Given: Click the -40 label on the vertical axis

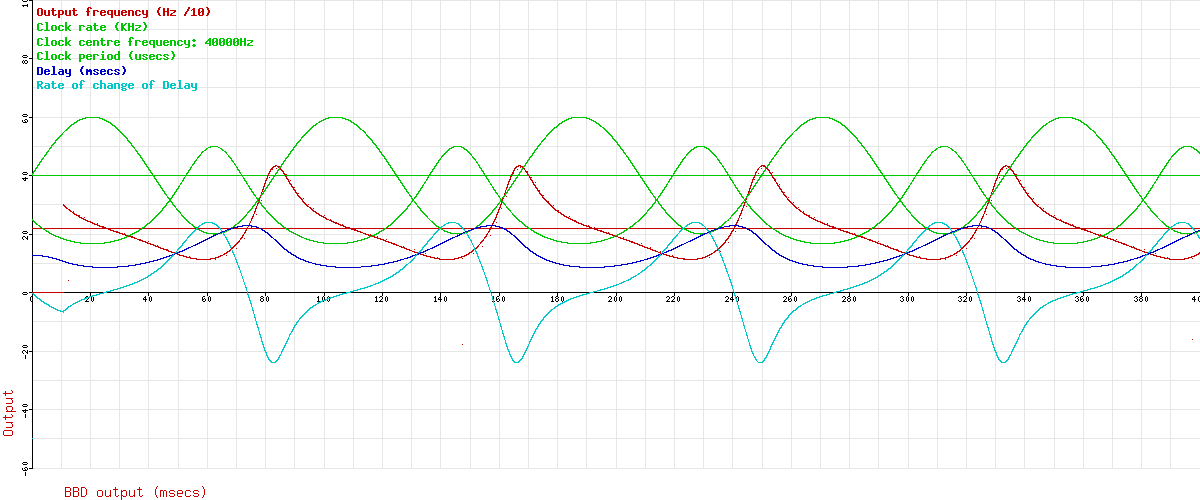Looking at the screenshot, I should [25, 409].
